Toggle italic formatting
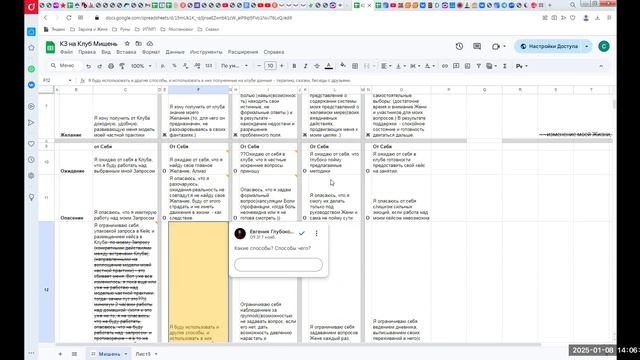 305,66
